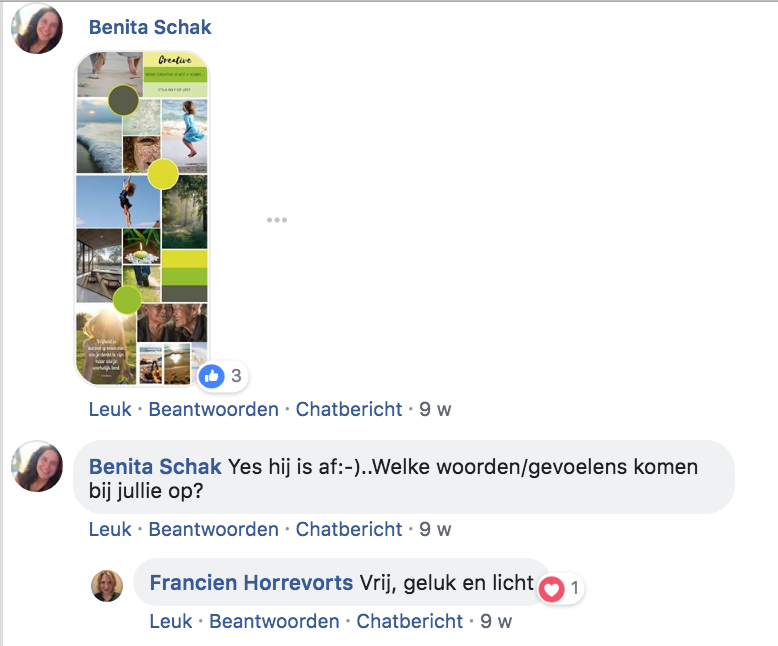Open Francien Horrevorts' profile name link
The width and height of the screenshot is (778, 646).
point(251,582)
